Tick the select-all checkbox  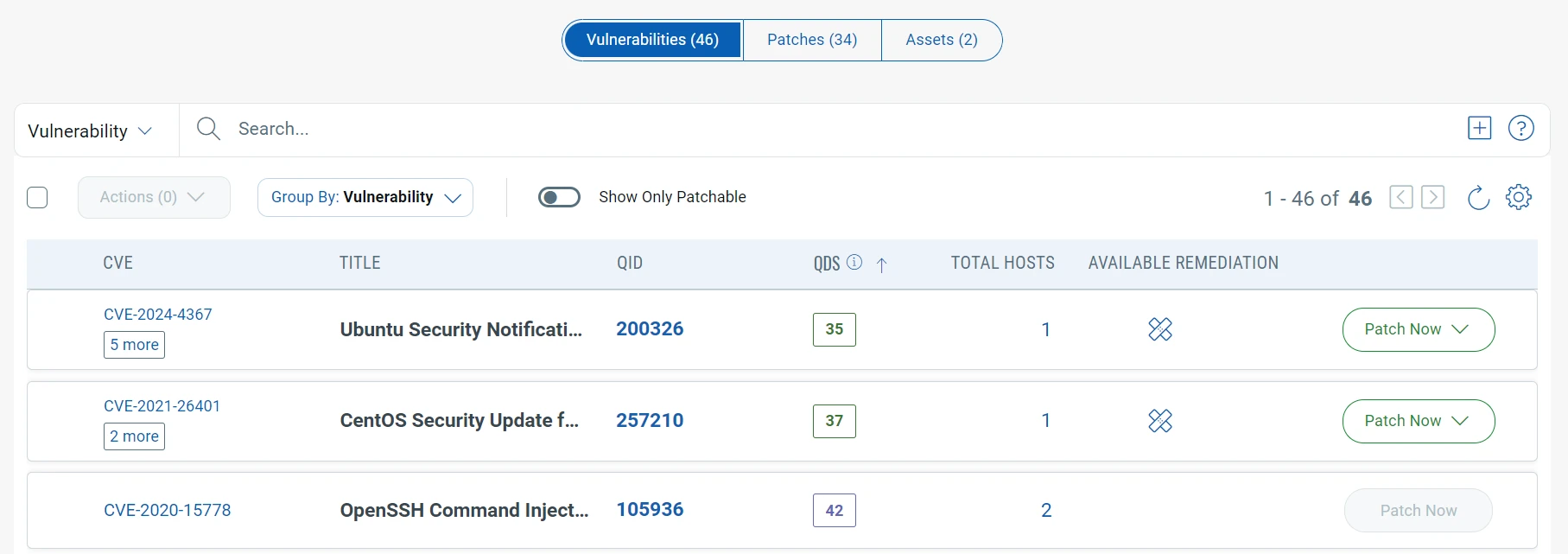(x=37, y=198)
